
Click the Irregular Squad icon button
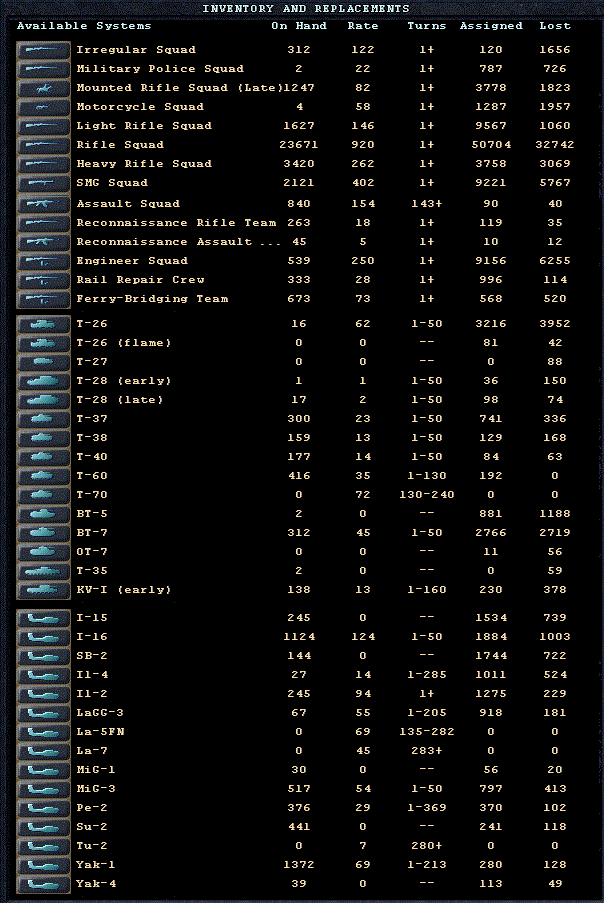click(43, 50)
